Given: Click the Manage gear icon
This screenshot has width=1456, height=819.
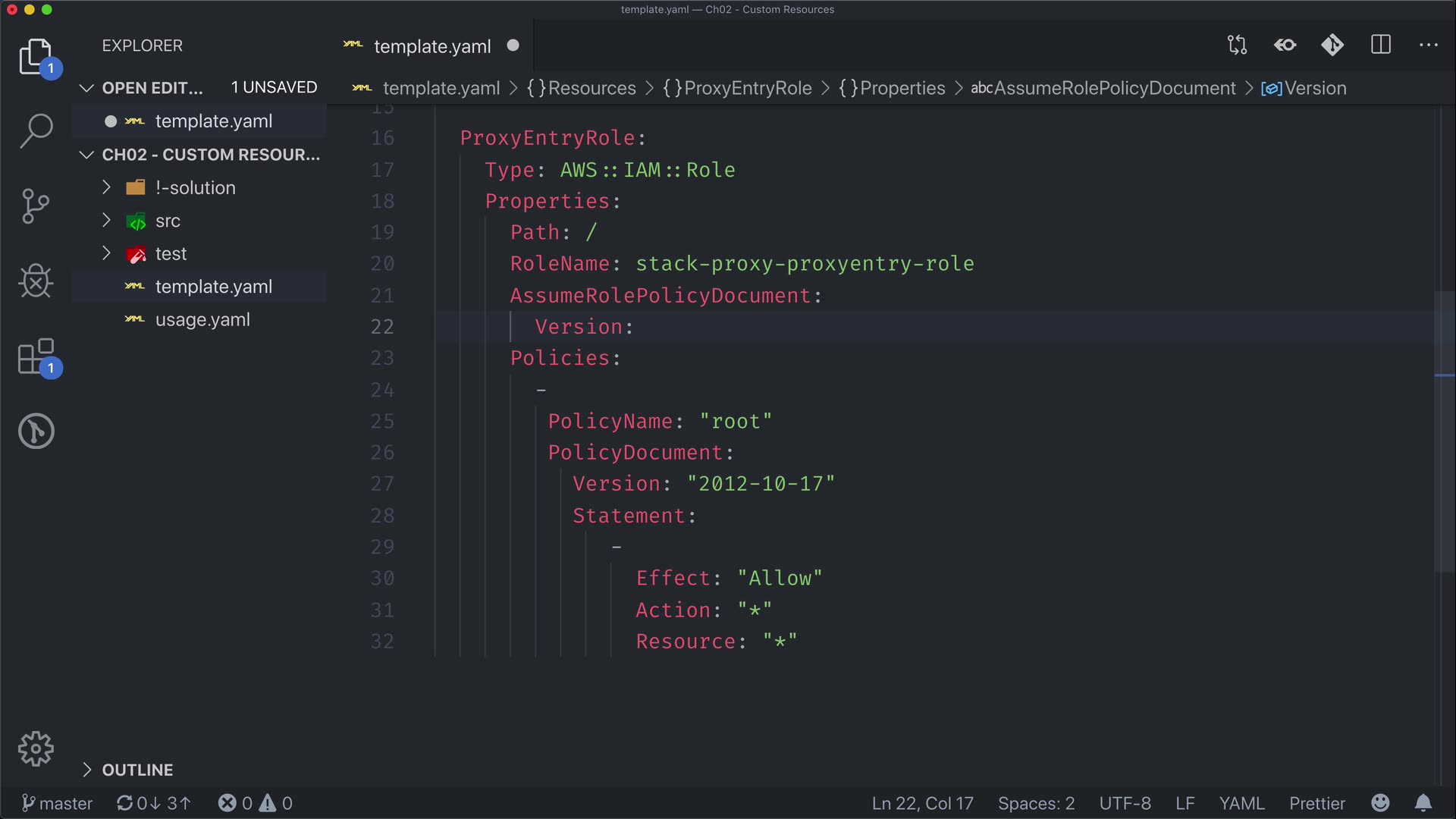Looking at the screenshot, I should point(36,749).
